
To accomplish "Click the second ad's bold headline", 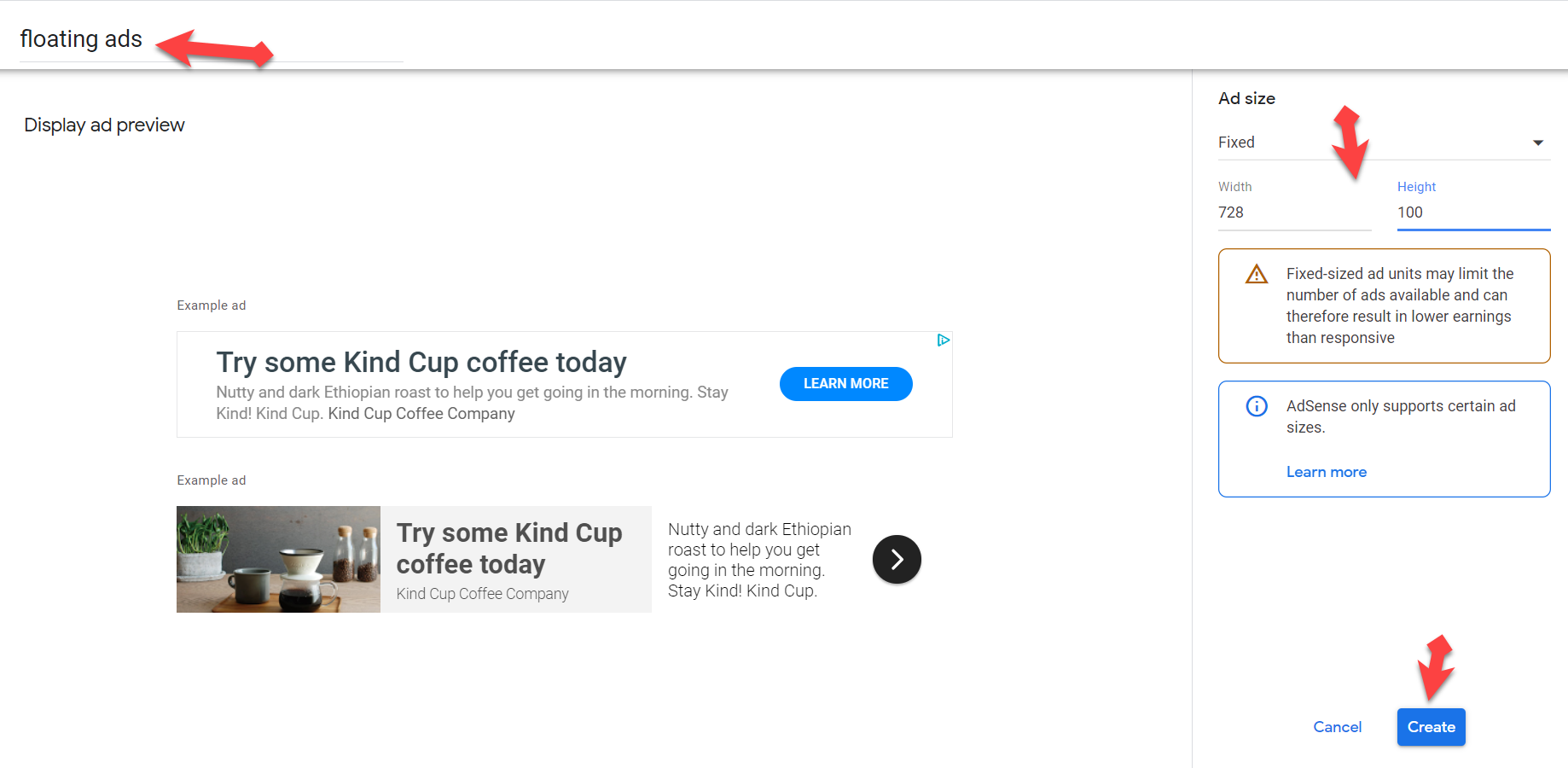I will coord(509,548).
